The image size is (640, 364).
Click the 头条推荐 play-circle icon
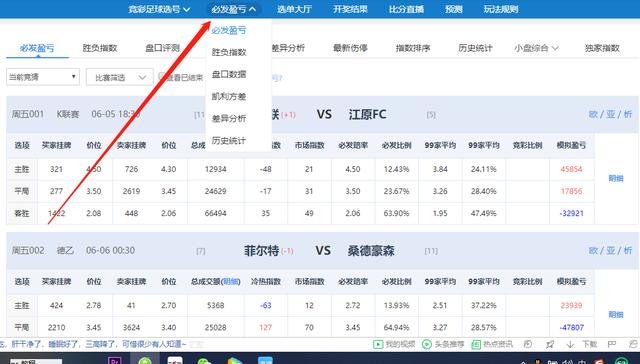click(x=427, y=344)
